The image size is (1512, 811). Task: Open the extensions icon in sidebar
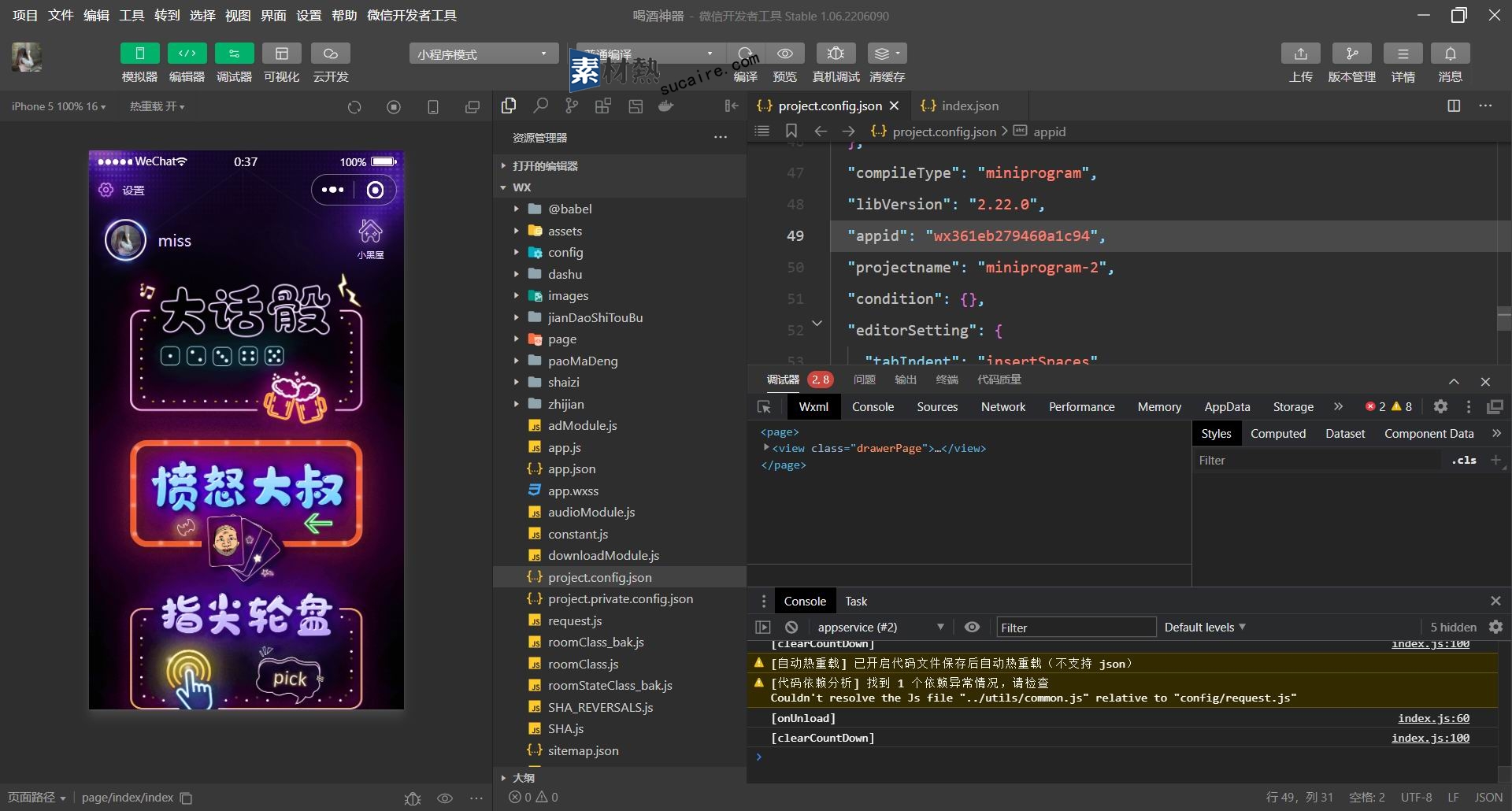point(603,106)
